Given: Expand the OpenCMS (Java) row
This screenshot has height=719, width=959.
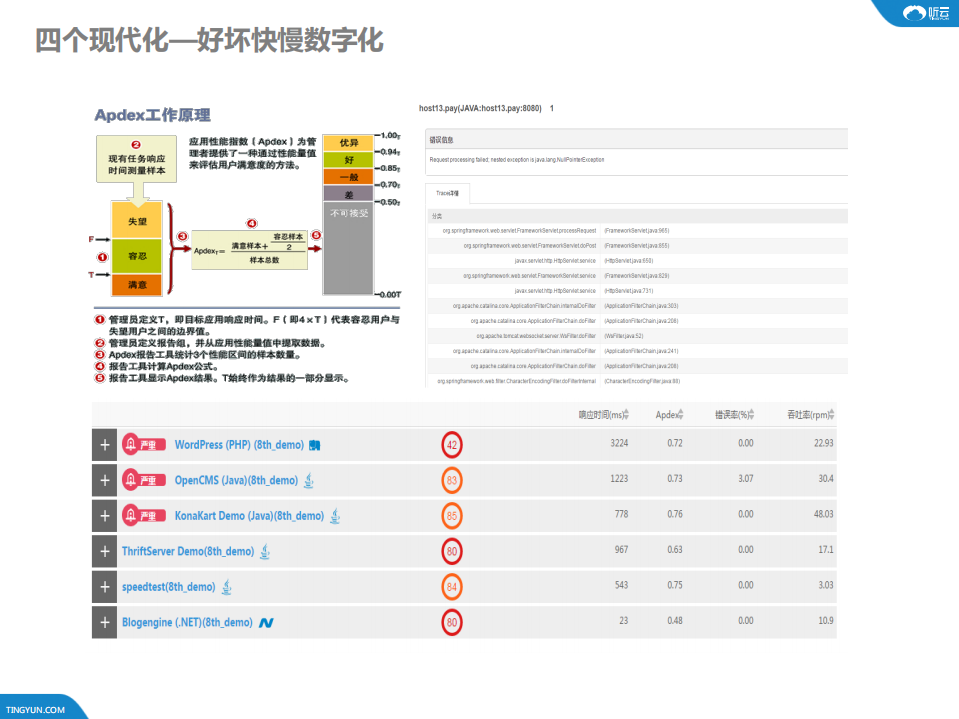Looking at the screenshot, I should point(104,480).
